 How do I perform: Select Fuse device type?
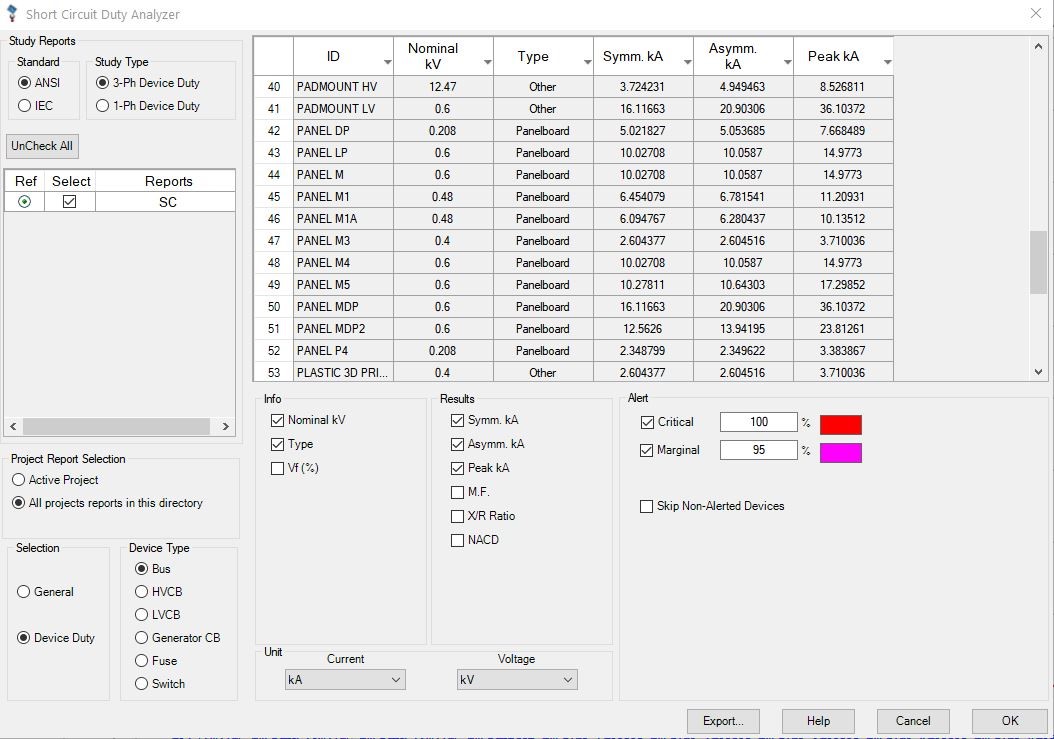point(141,660)
